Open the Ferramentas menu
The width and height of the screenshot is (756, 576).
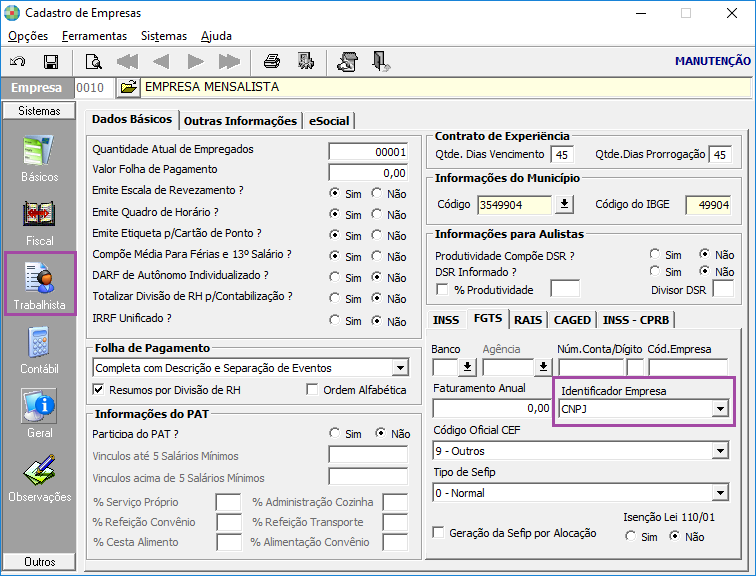point(94,36)
